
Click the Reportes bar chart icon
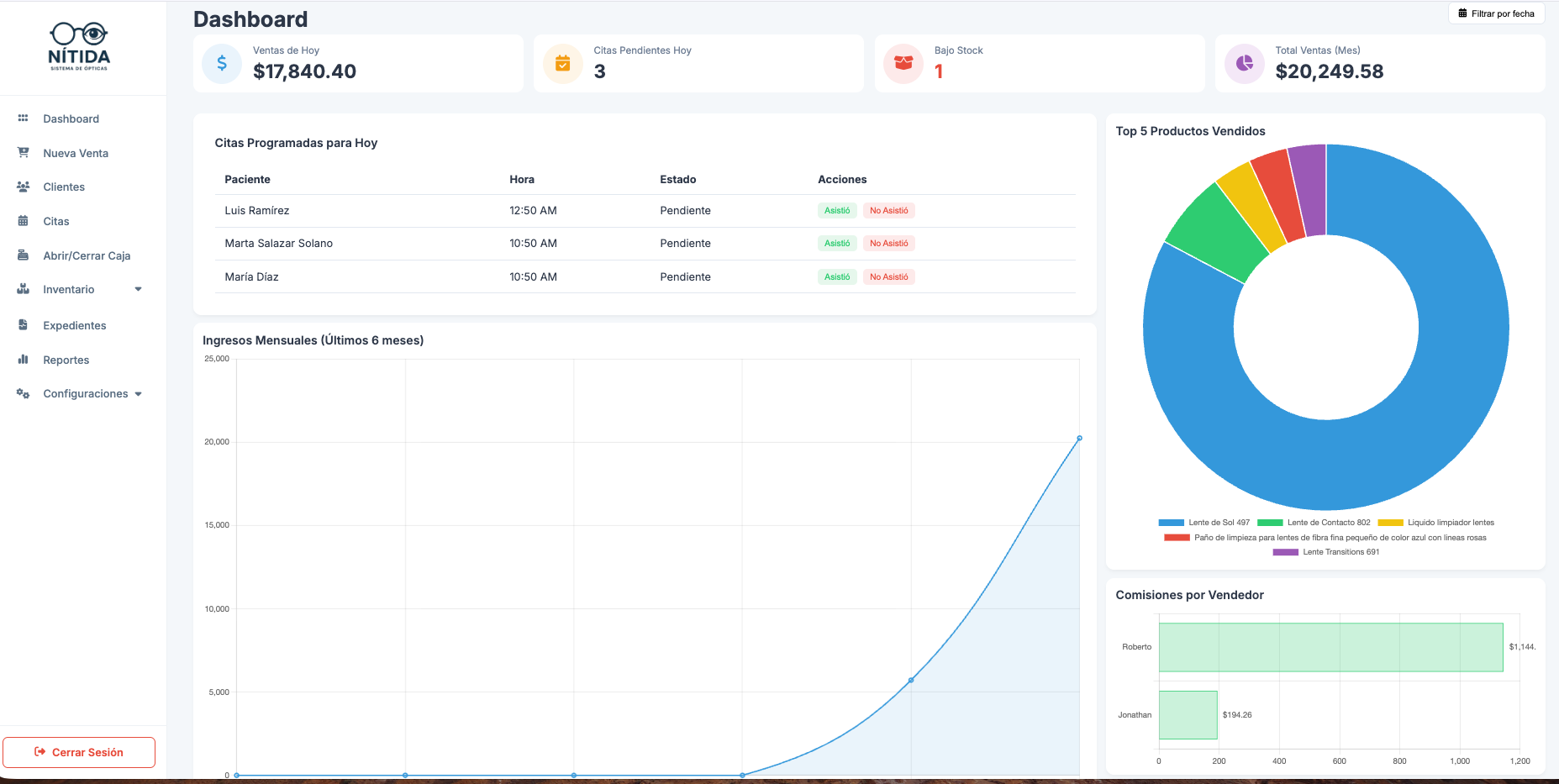[x=24, y=360]
